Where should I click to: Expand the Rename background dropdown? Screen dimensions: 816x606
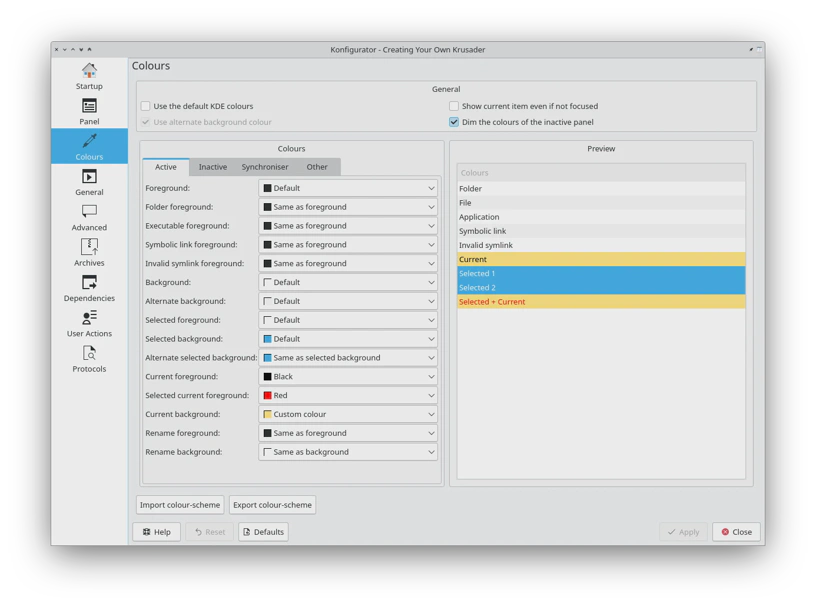click(348, 452)
